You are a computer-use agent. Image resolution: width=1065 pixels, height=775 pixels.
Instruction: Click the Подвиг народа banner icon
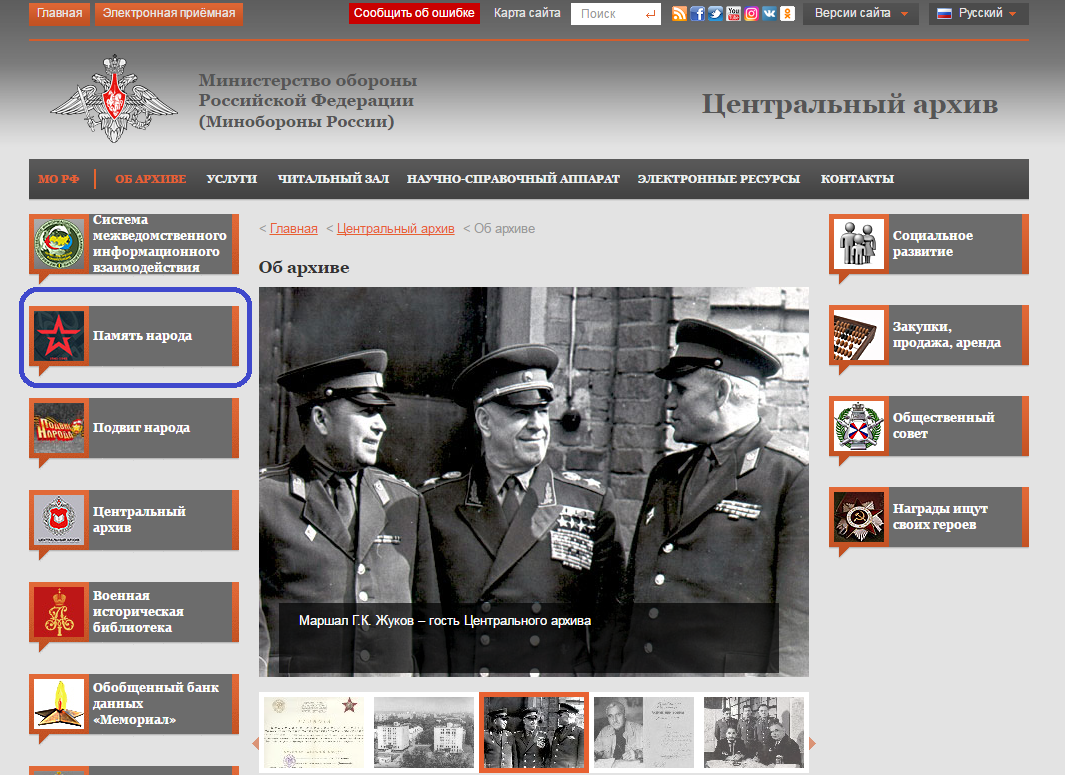pos(59,428)
